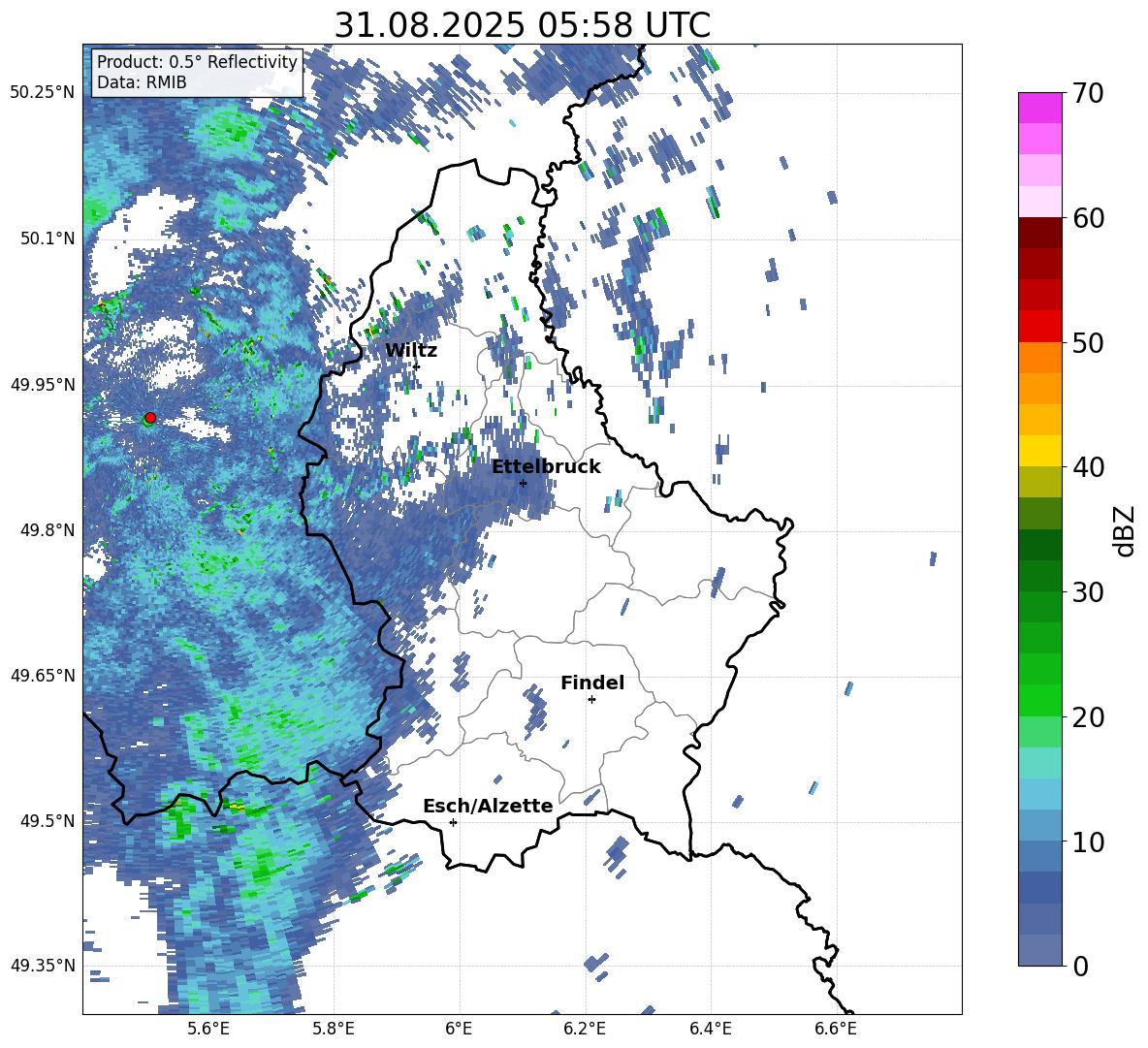This screenshot has height=1048, width=1148.
Task: Click the cross marker at Esch/Alzette
Action: (453, 822)
